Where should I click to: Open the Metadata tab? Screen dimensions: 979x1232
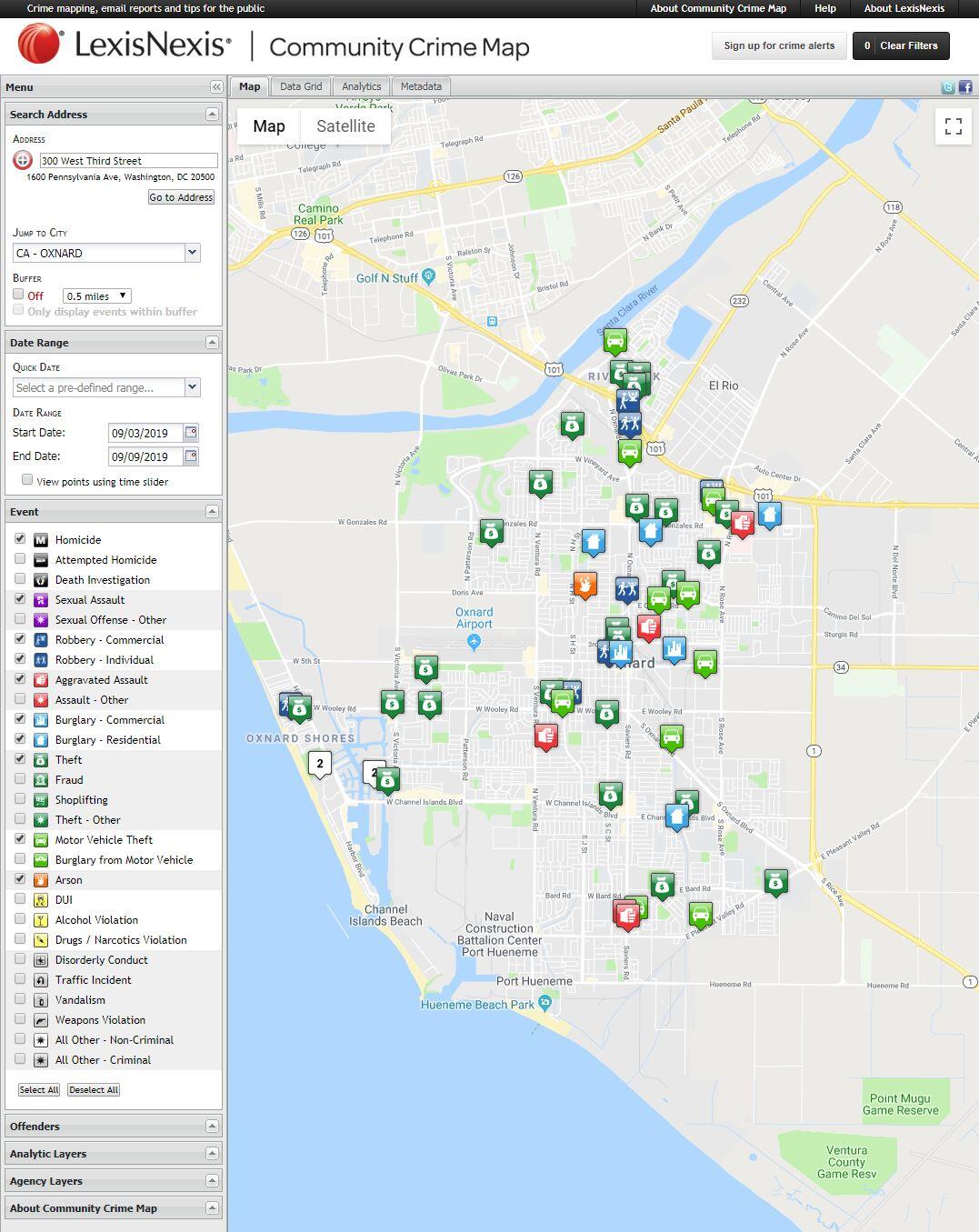tap(421, 87)
